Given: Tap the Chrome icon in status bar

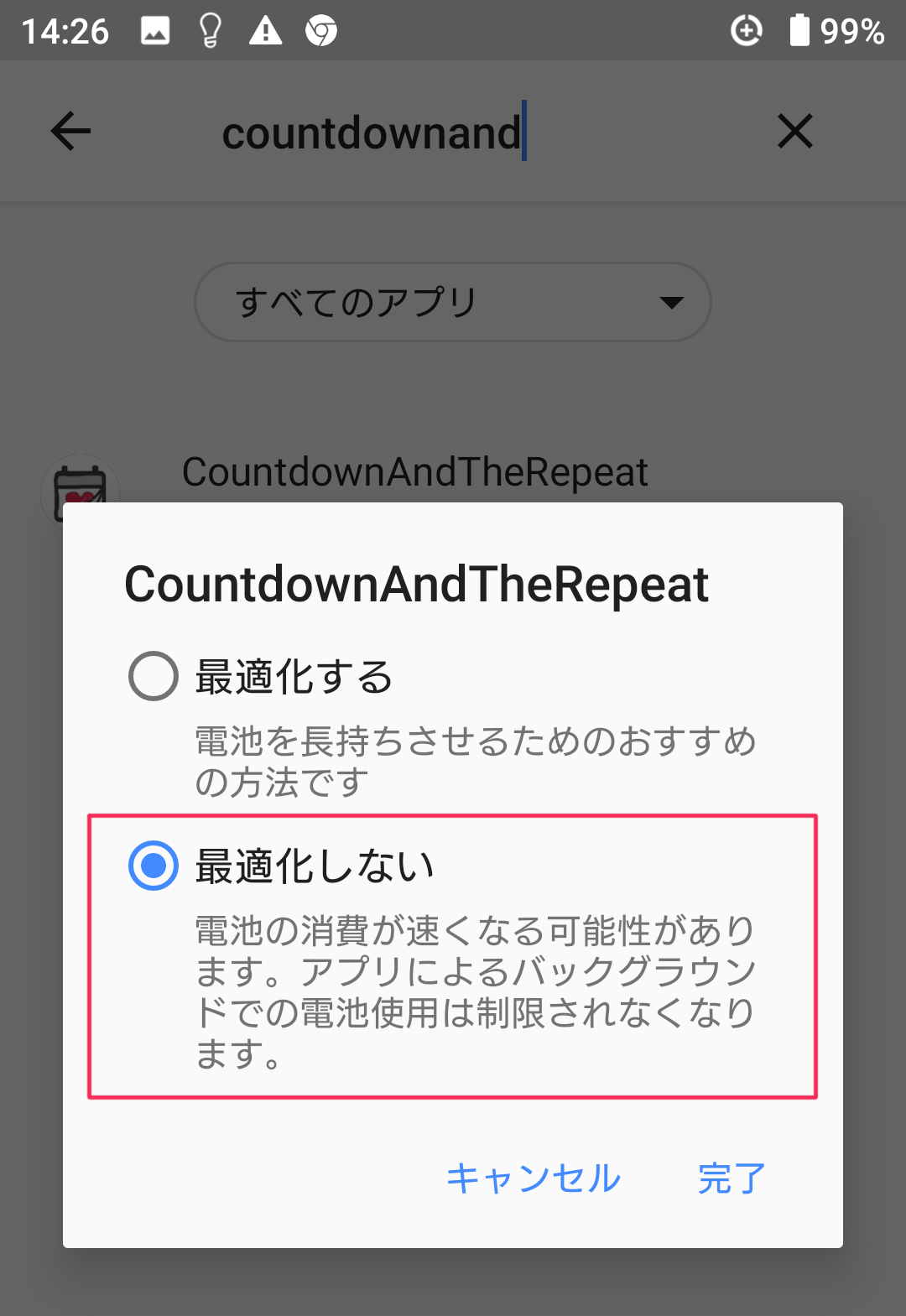Looking at the screenshot, I should point(321,31).
